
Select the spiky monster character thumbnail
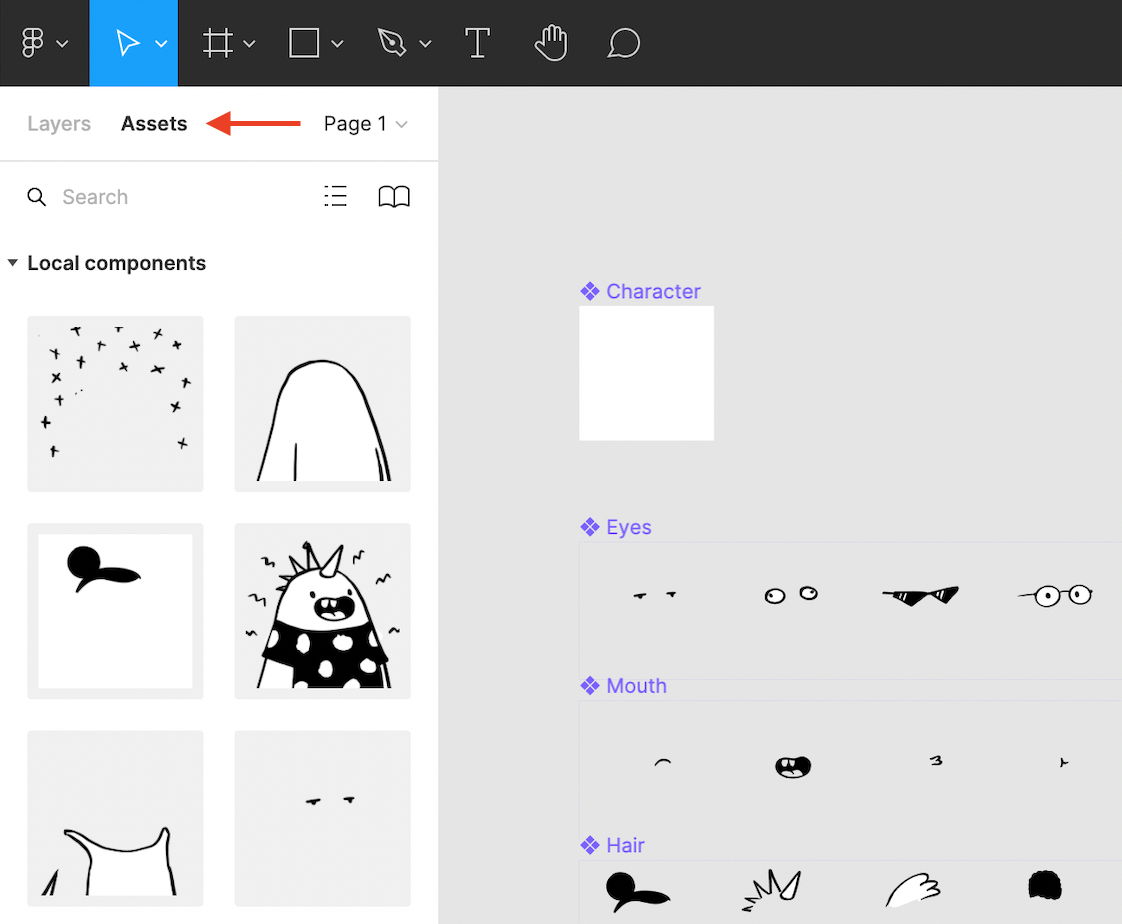coord(323,611)
